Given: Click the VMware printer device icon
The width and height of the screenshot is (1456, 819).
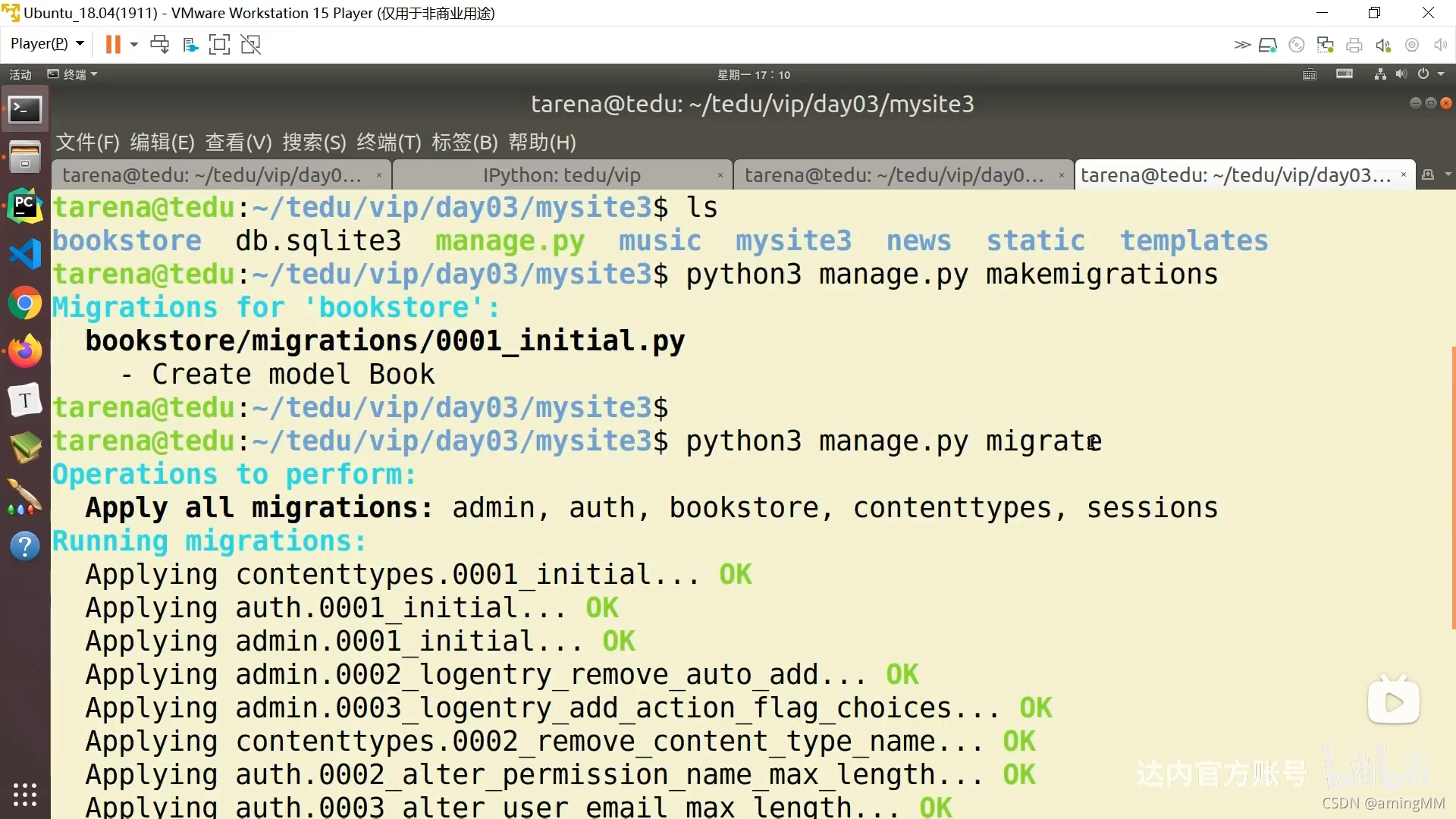Looking at the screenshot, I should click(1354, 45).
